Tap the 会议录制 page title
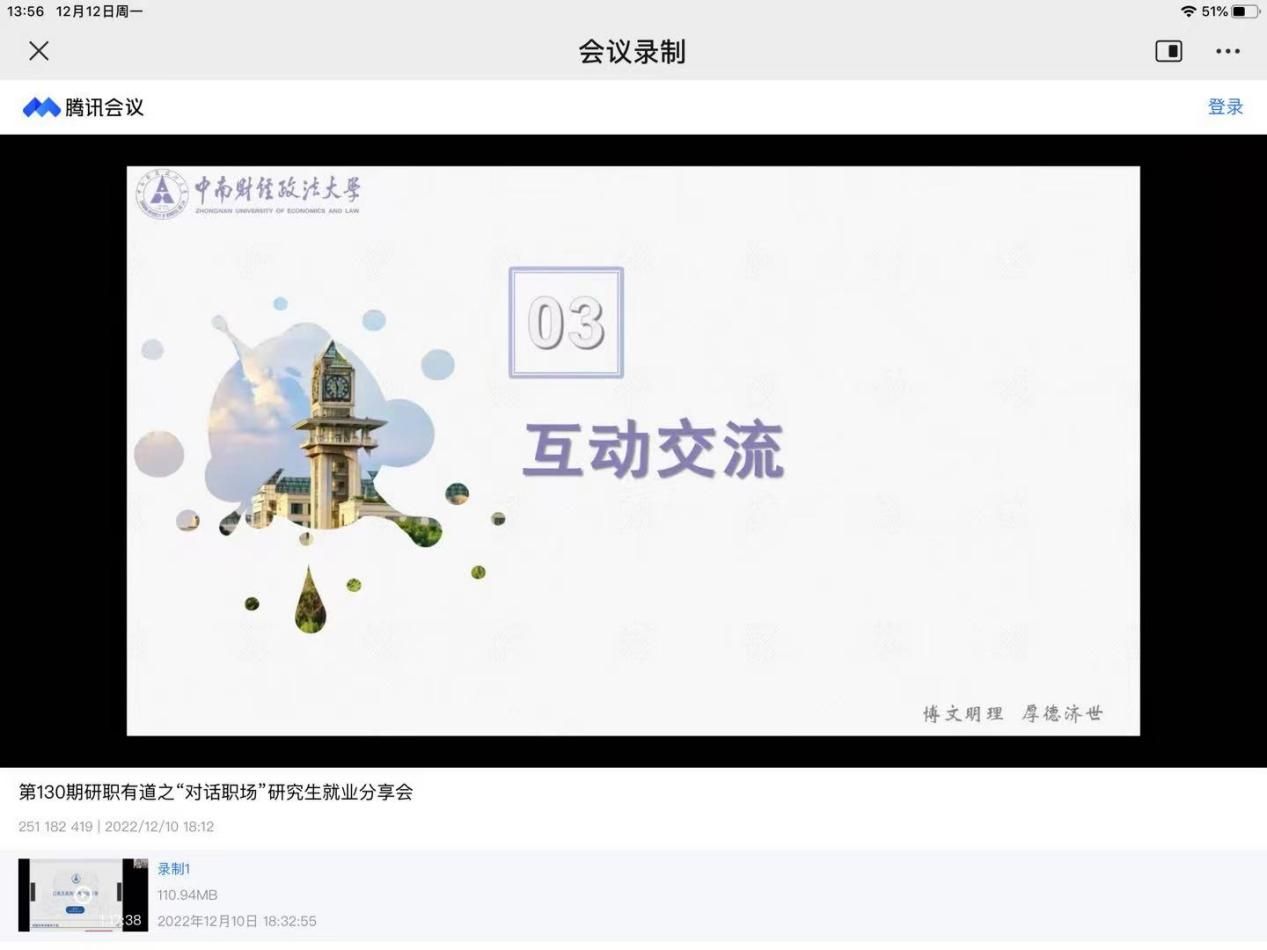This screenshot has width=1267, height=950. point(632,52)
